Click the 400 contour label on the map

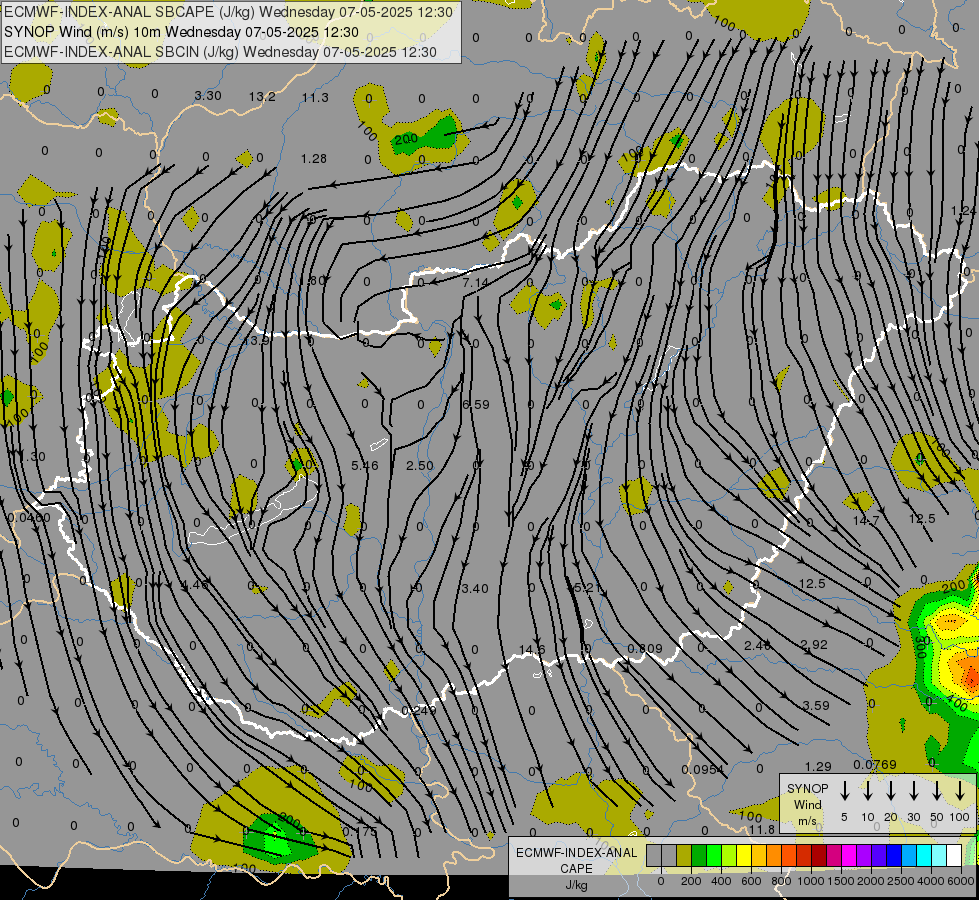(956, 702)
